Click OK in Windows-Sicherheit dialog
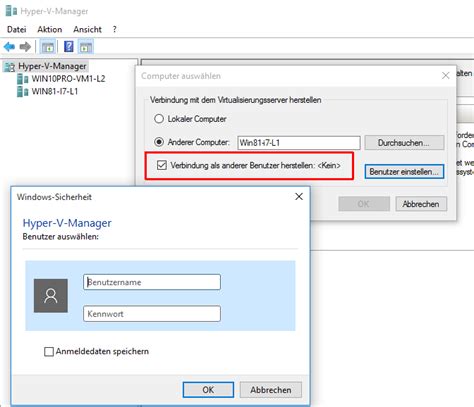 (208, 390)
